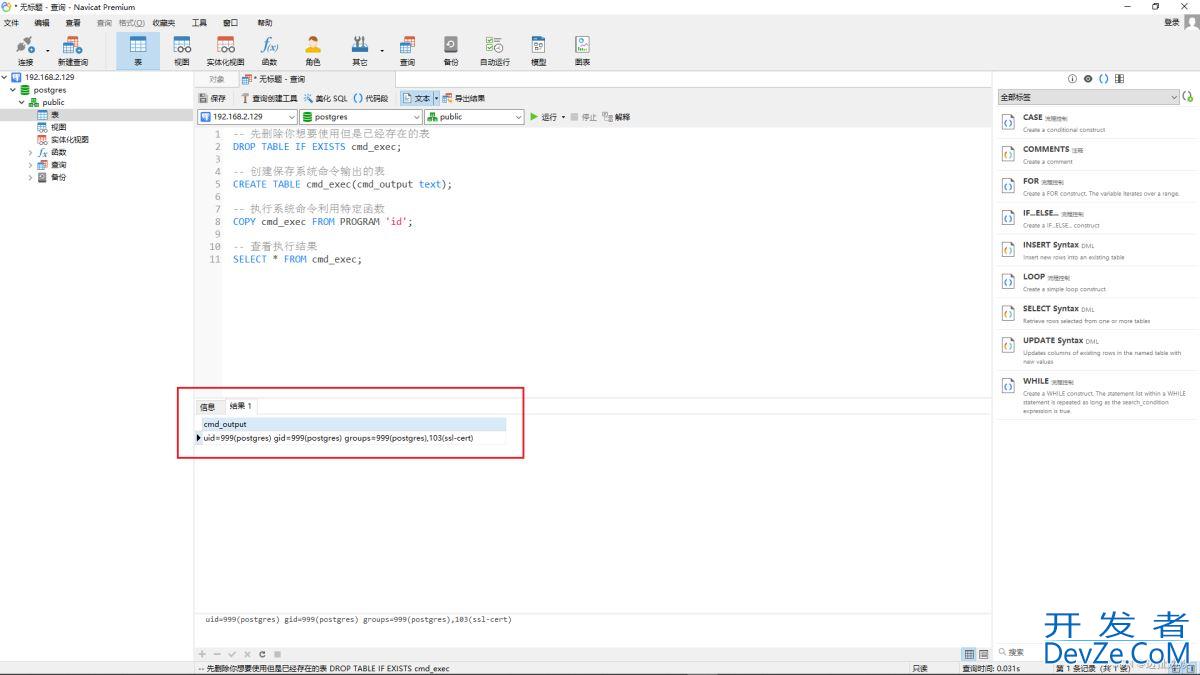Click the add snippet icon beside 全部标签
The image size is (1200, 675).
tap(1188, 97)
